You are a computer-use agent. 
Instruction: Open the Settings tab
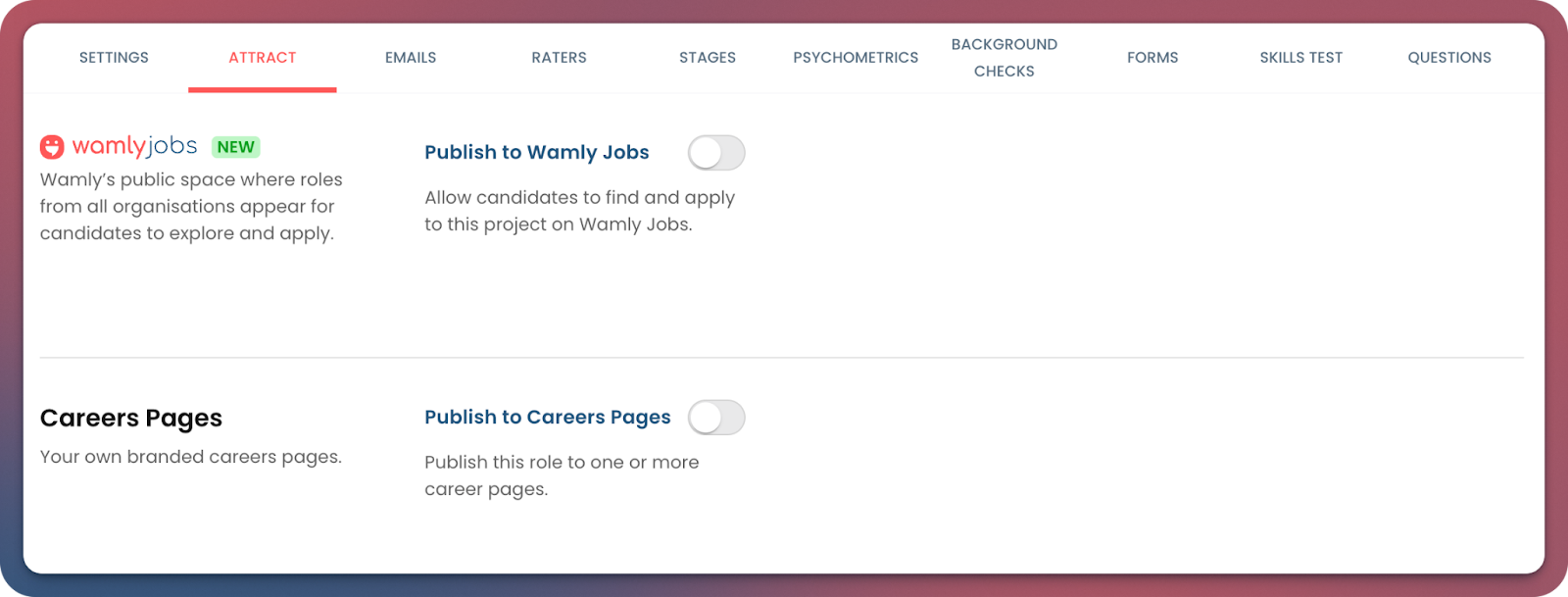[114, 58]
